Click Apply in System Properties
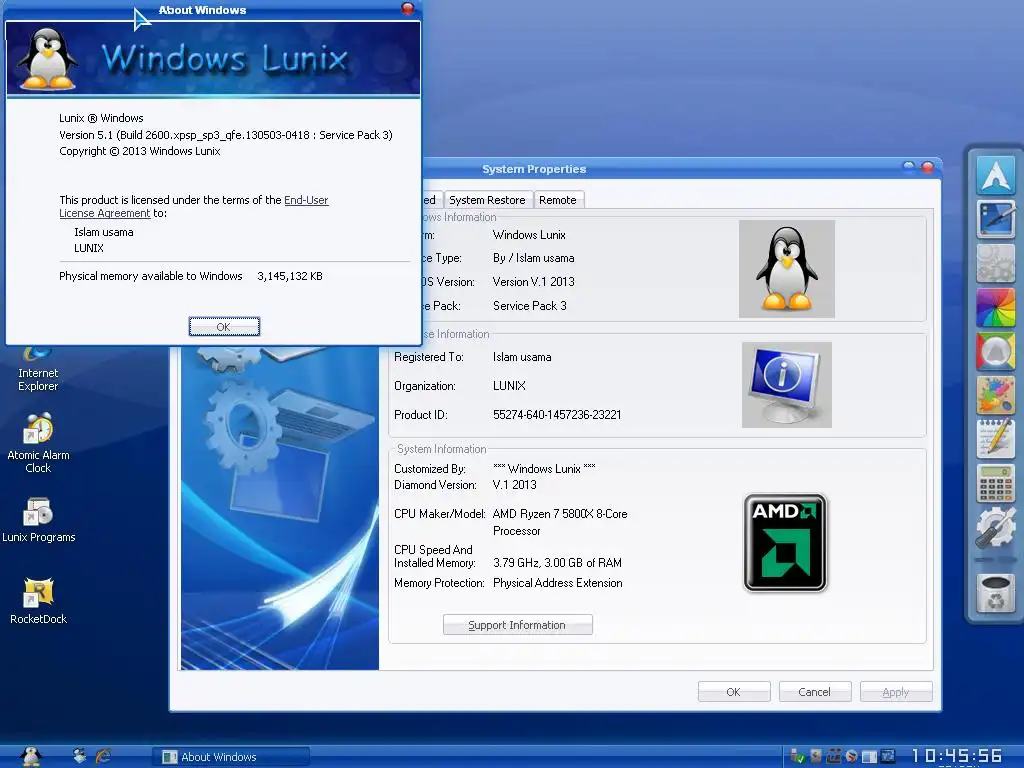Viewport: 1024px width, 768px height. [x=896, y=692]
